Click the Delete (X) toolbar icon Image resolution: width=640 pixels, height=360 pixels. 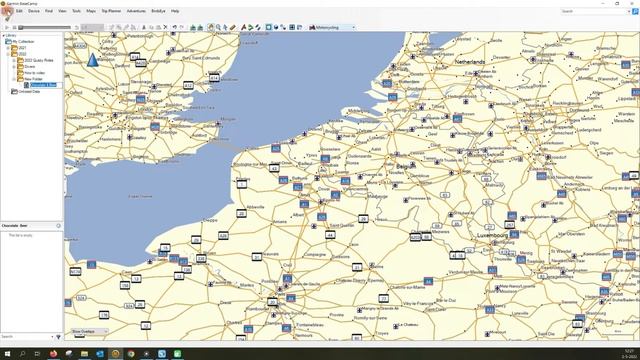pos(165,27)
